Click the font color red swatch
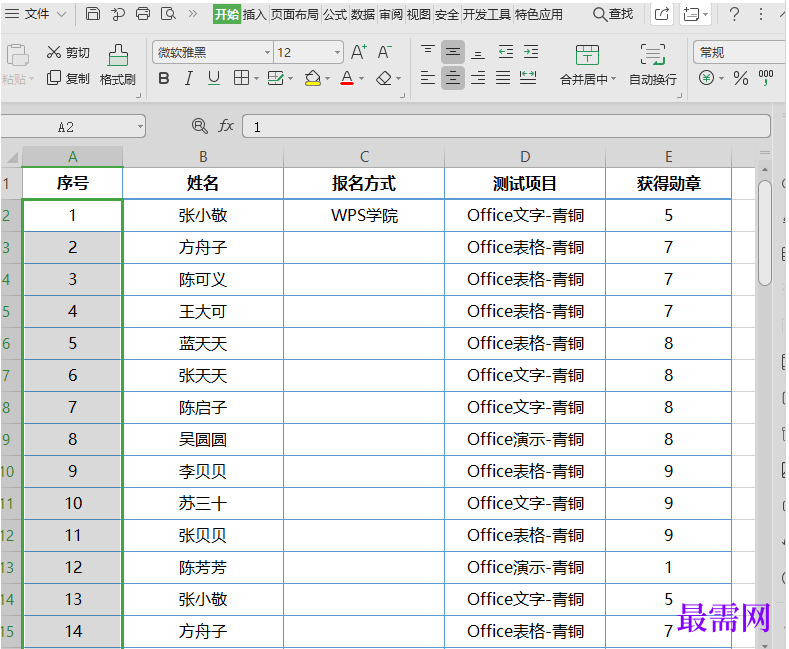Viewport: 789px width, 649px height. coord(346,78)
